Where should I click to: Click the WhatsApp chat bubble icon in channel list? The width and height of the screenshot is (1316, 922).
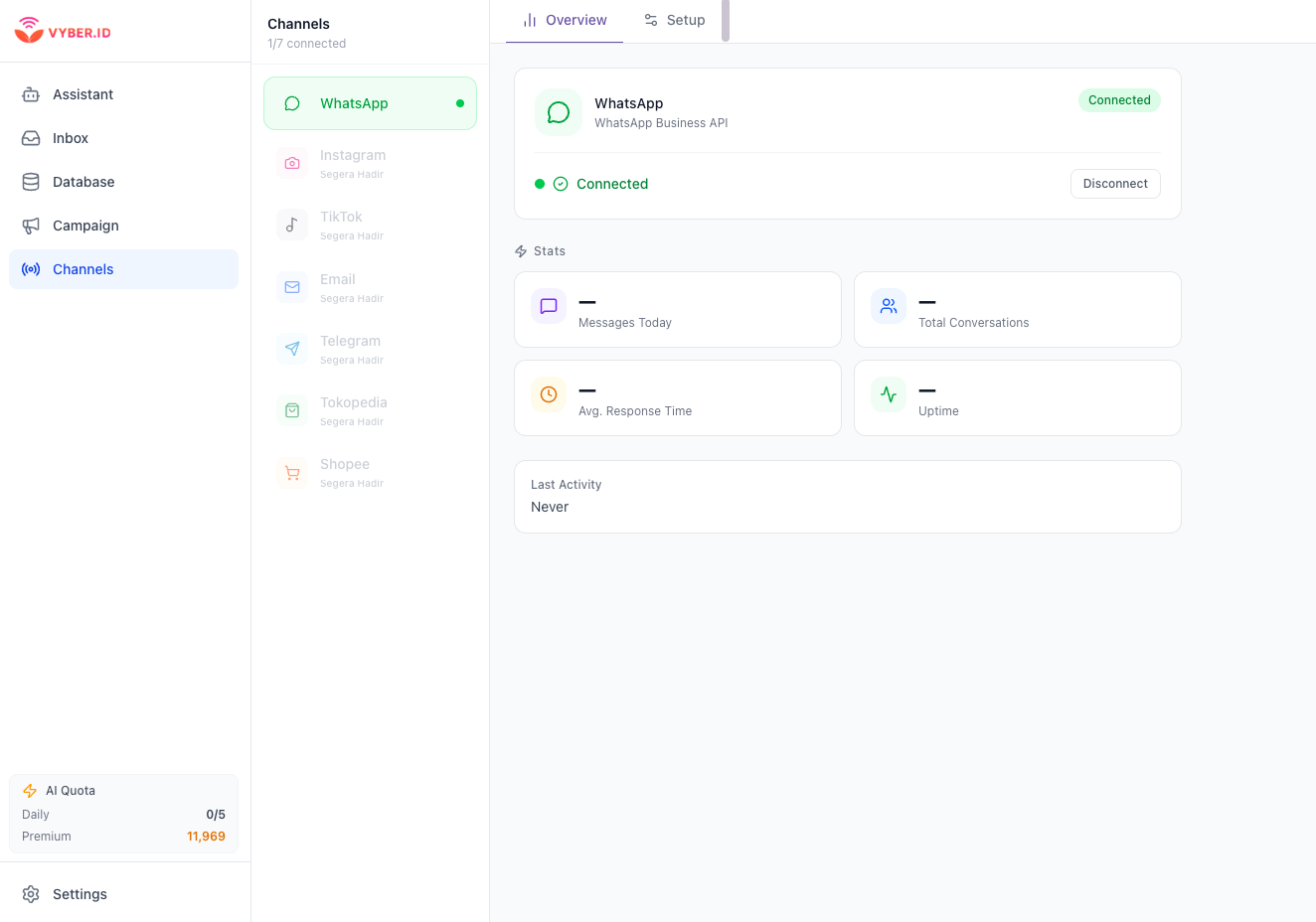[x=292, y=103]
